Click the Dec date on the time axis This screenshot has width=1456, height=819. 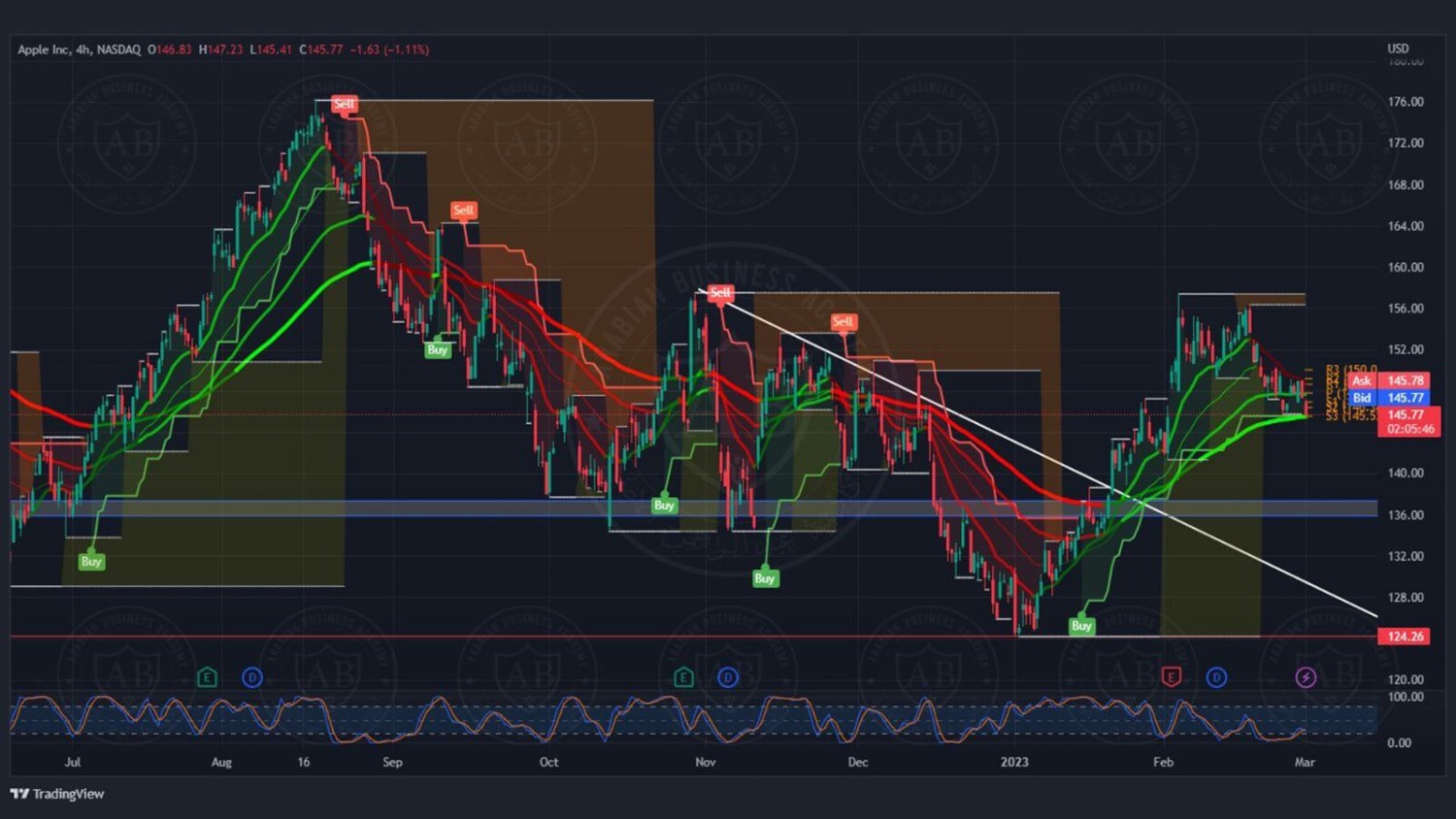point(858,762)
